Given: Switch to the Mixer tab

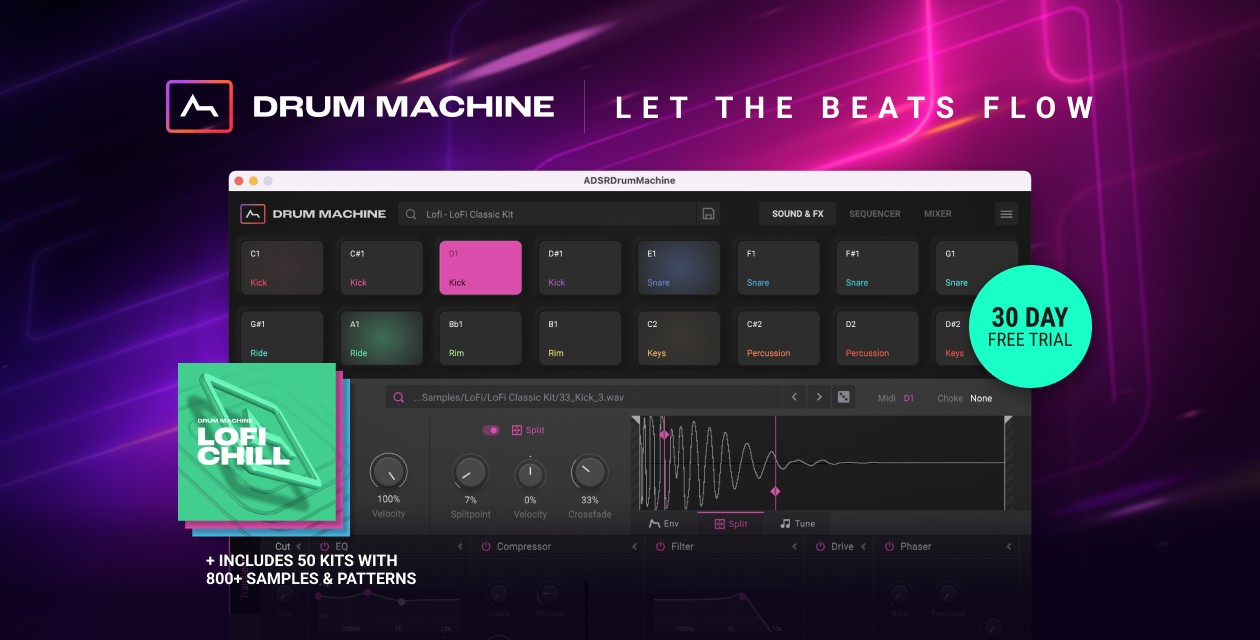Looking at the screenshot, I should point(938,214).
